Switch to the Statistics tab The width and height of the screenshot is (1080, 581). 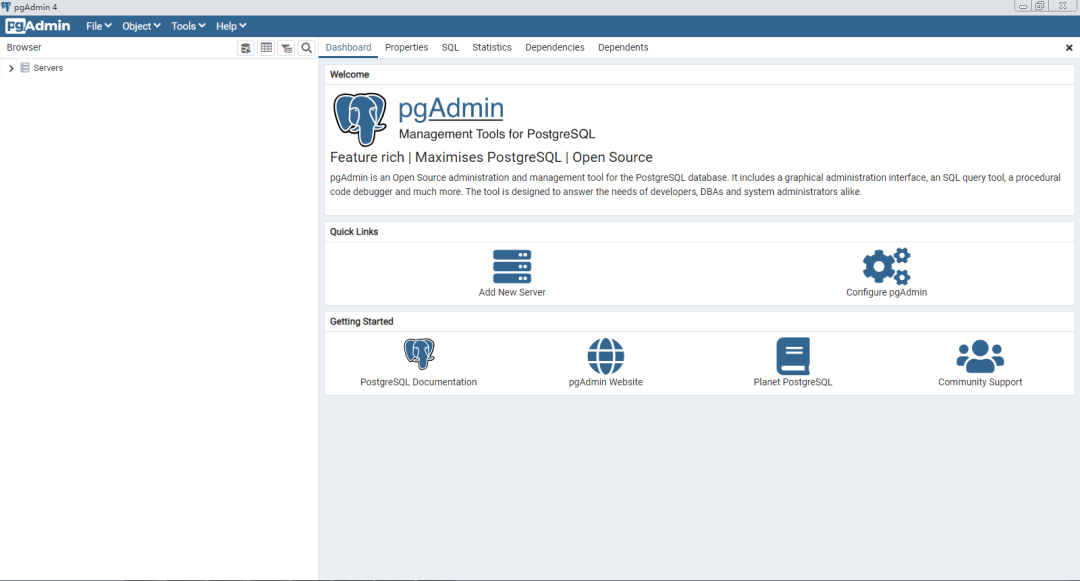[492, 47]
